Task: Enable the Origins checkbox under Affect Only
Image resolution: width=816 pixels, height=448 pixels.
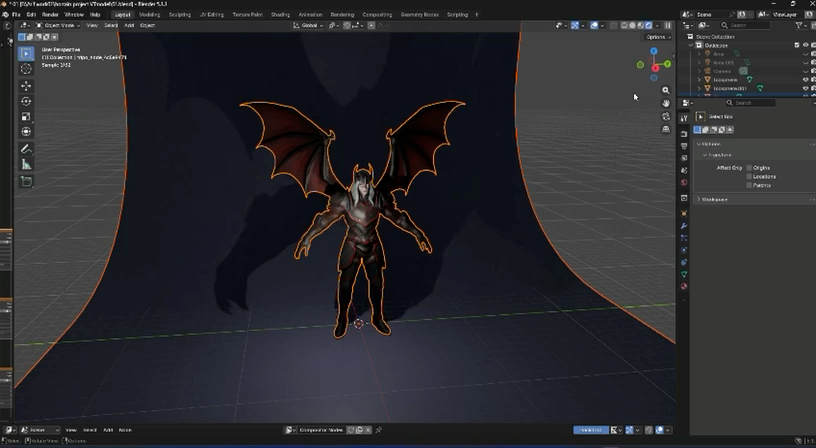Action: coord(749,168)
